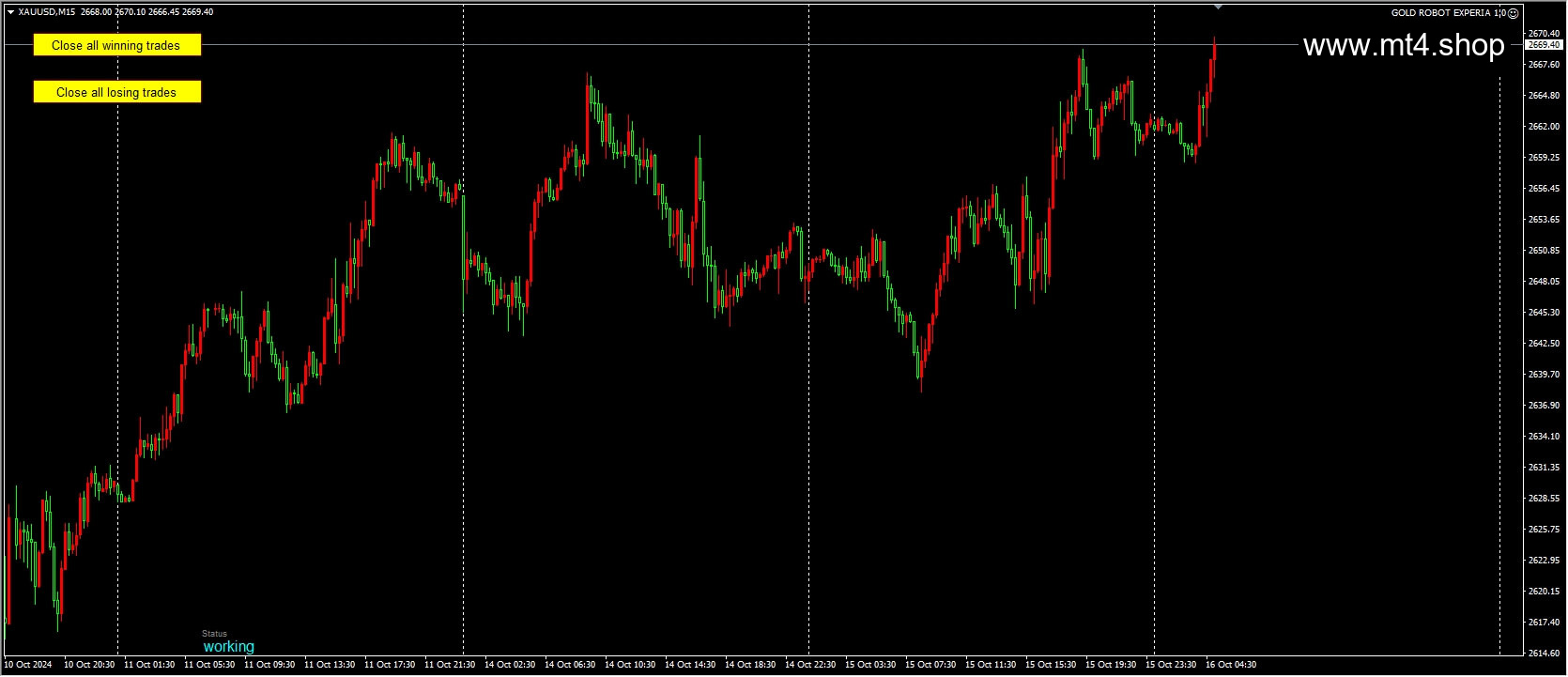Click the 2656.45 price axis label
This screenshot has width=1568, height=677.
tap(1544, 189)
